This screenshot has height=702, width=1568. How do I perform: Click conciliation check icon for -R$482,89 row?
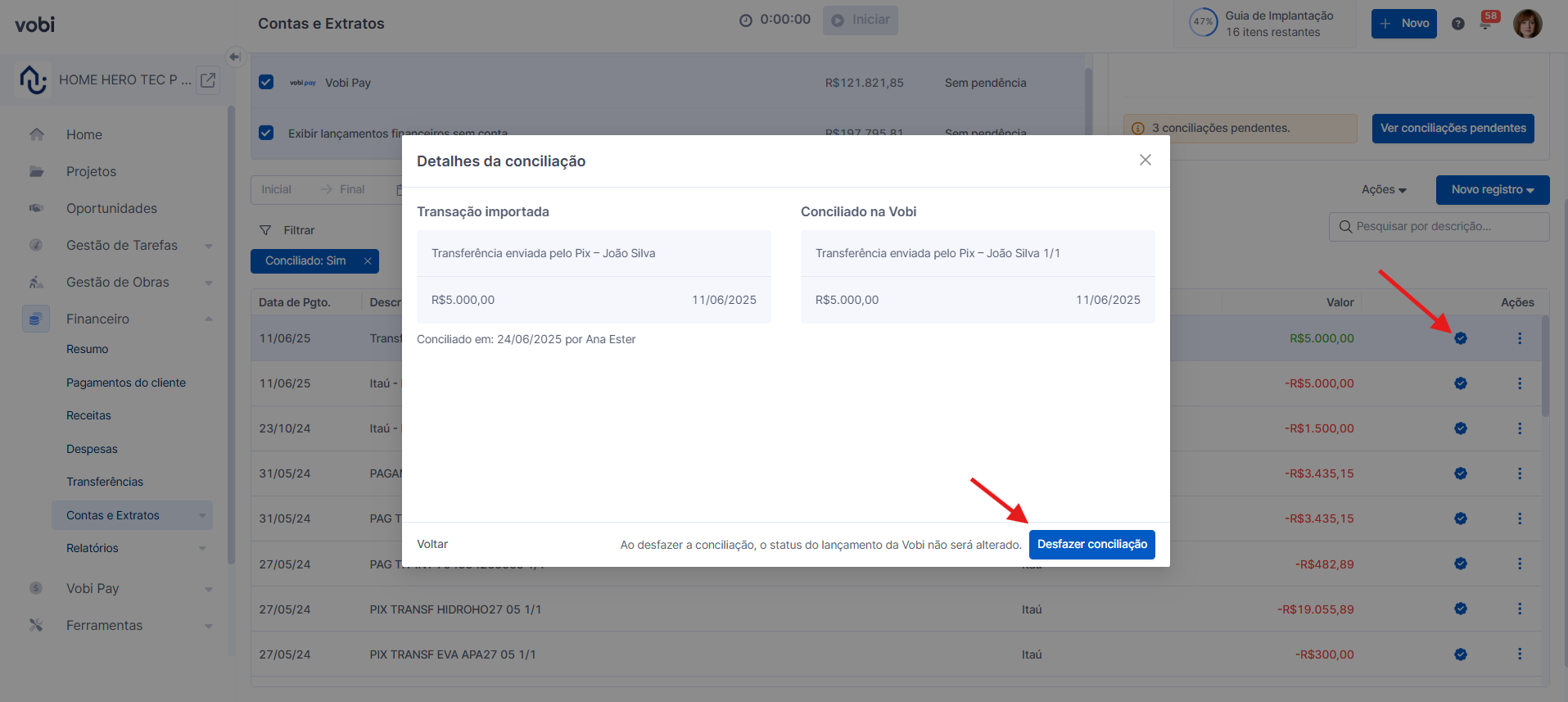(x=1460, y=564)
